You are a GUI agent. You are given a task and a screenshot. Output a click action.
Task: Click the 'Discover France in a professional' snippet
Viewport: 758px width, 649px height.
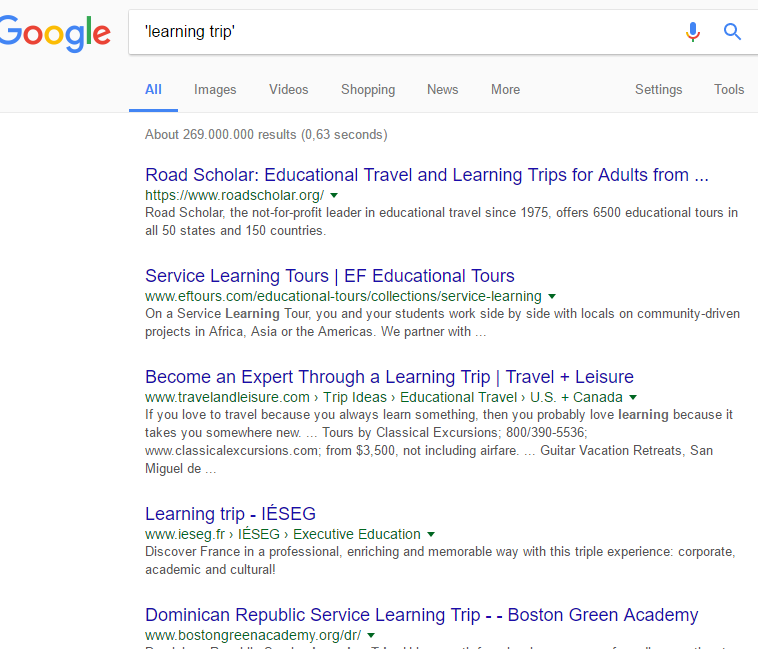[x=440, y=561]
